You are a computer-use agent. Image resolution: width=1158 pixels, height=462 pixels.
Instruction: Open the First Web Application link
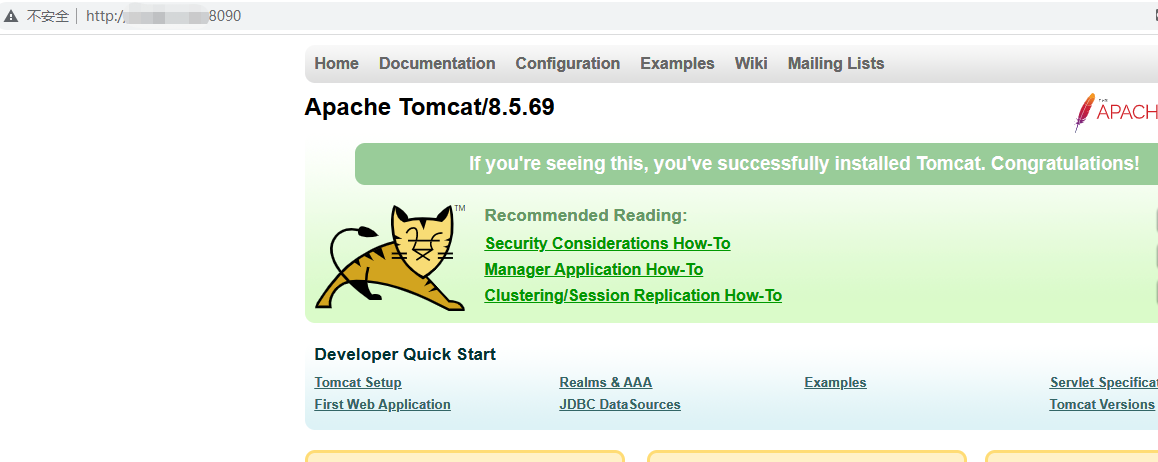coord(383,404)
